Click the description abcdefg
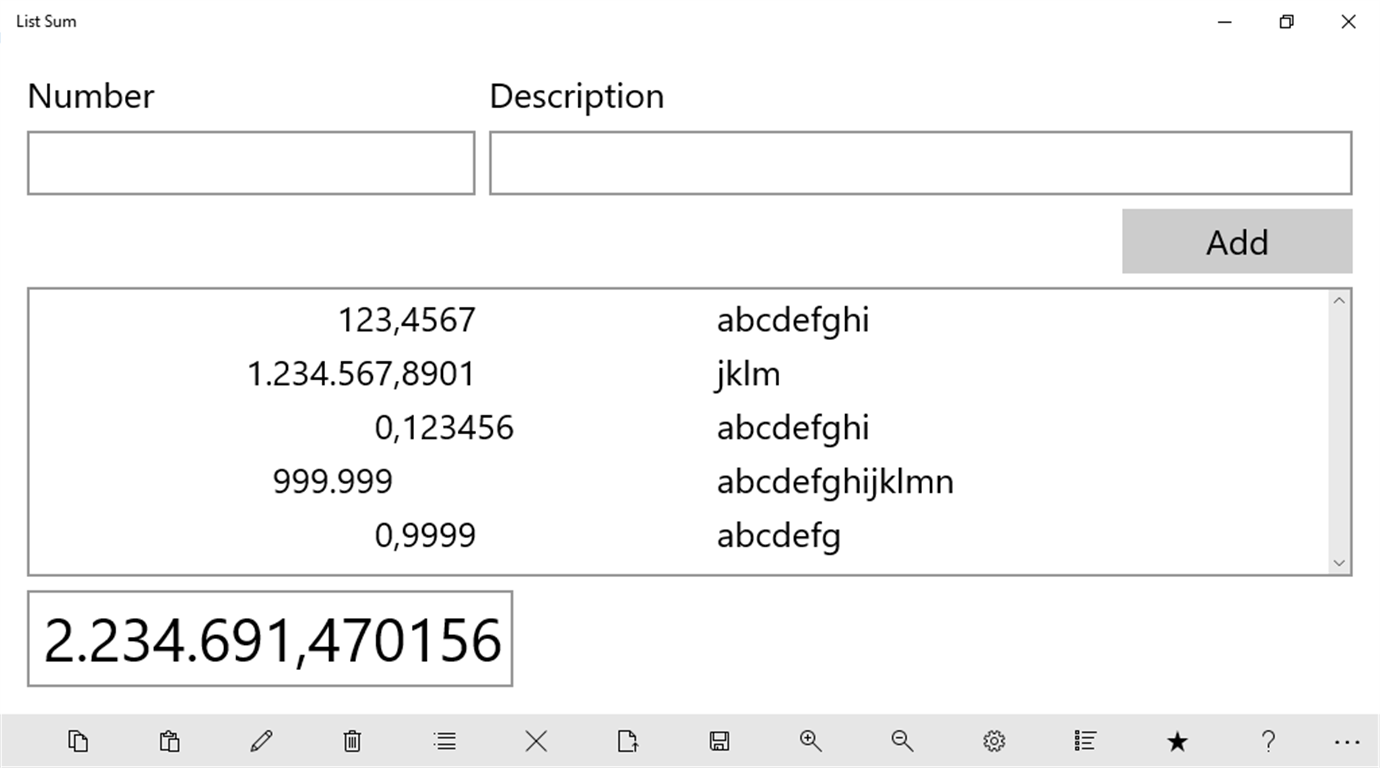1380x768 pixels. (x=779, y=537)
